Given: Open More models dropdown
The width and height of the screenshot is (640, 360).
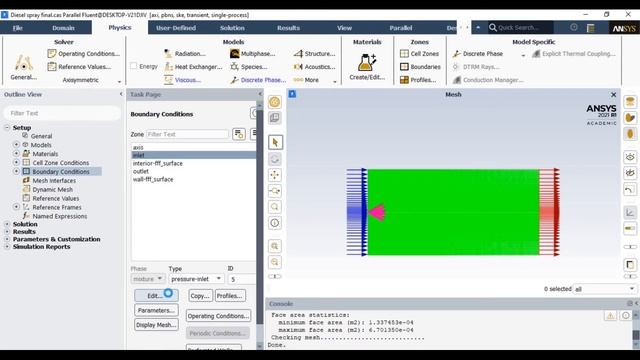Looking at the screenshot, I should tap(315, 80).
